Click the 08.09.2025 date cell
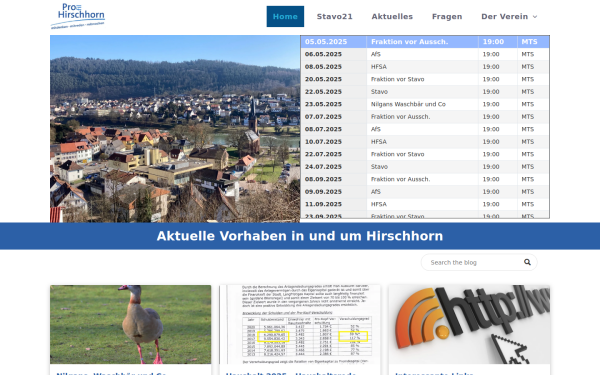The height and width of the screenshot is (375, 600). click(334, 179)
